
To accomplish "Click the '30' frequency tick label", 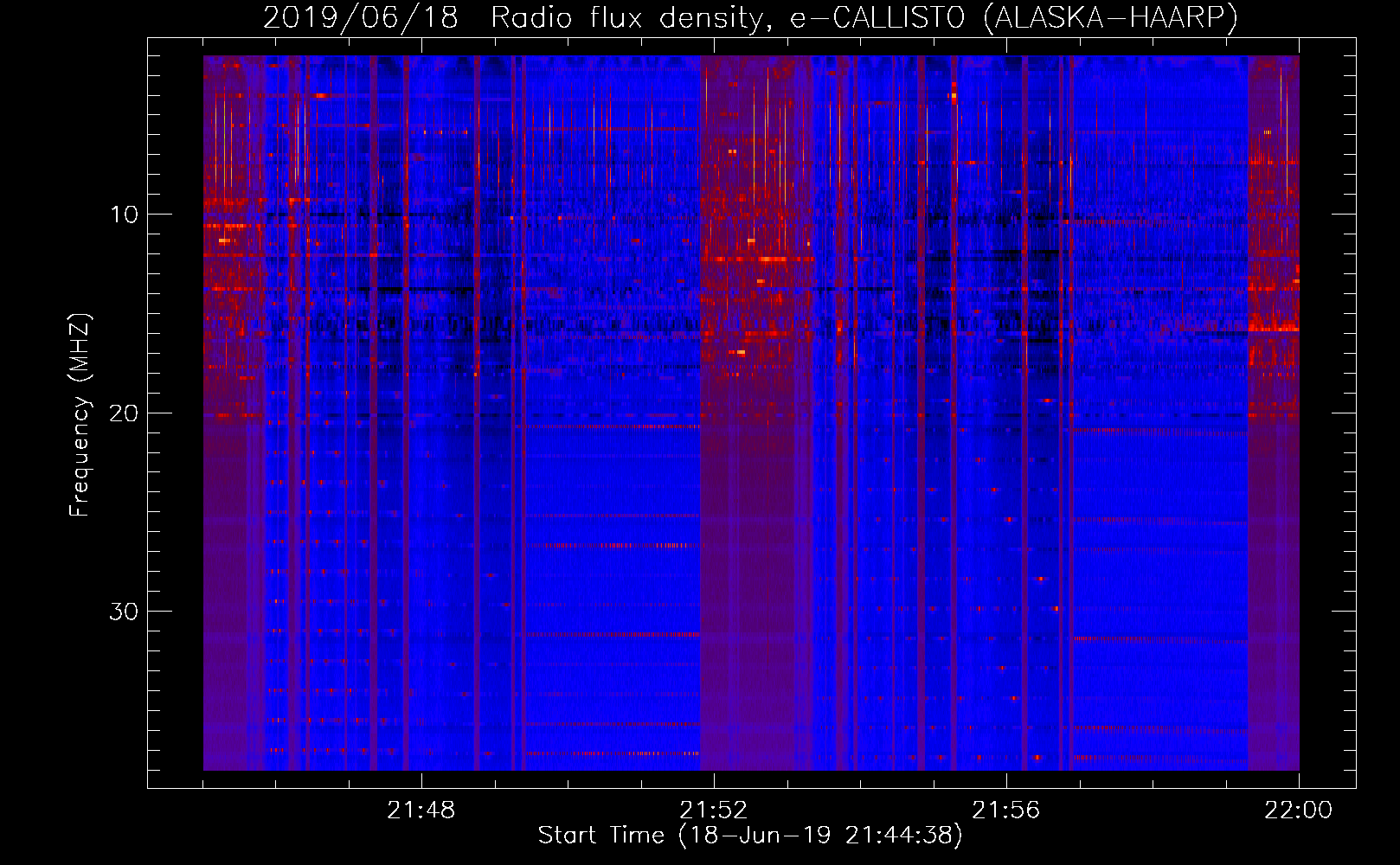I will click(x=125, y=612).
